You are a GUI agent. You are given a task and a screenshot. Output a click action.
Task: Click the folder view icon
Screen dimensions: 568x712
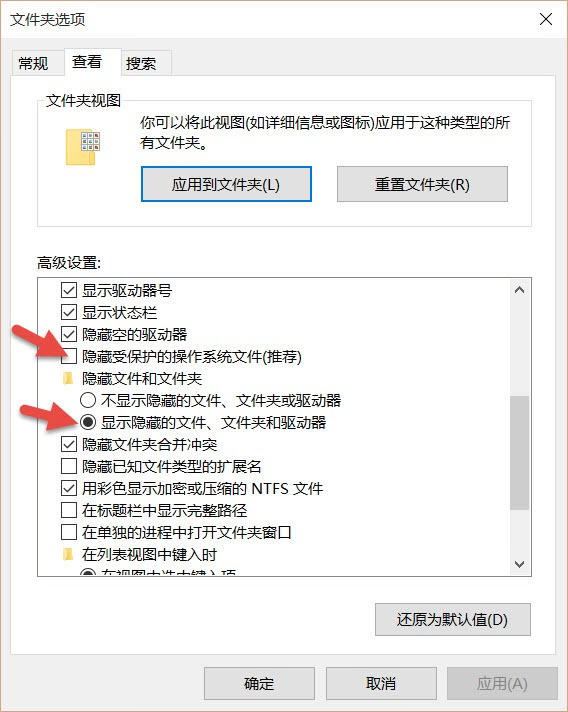[83, 147]
